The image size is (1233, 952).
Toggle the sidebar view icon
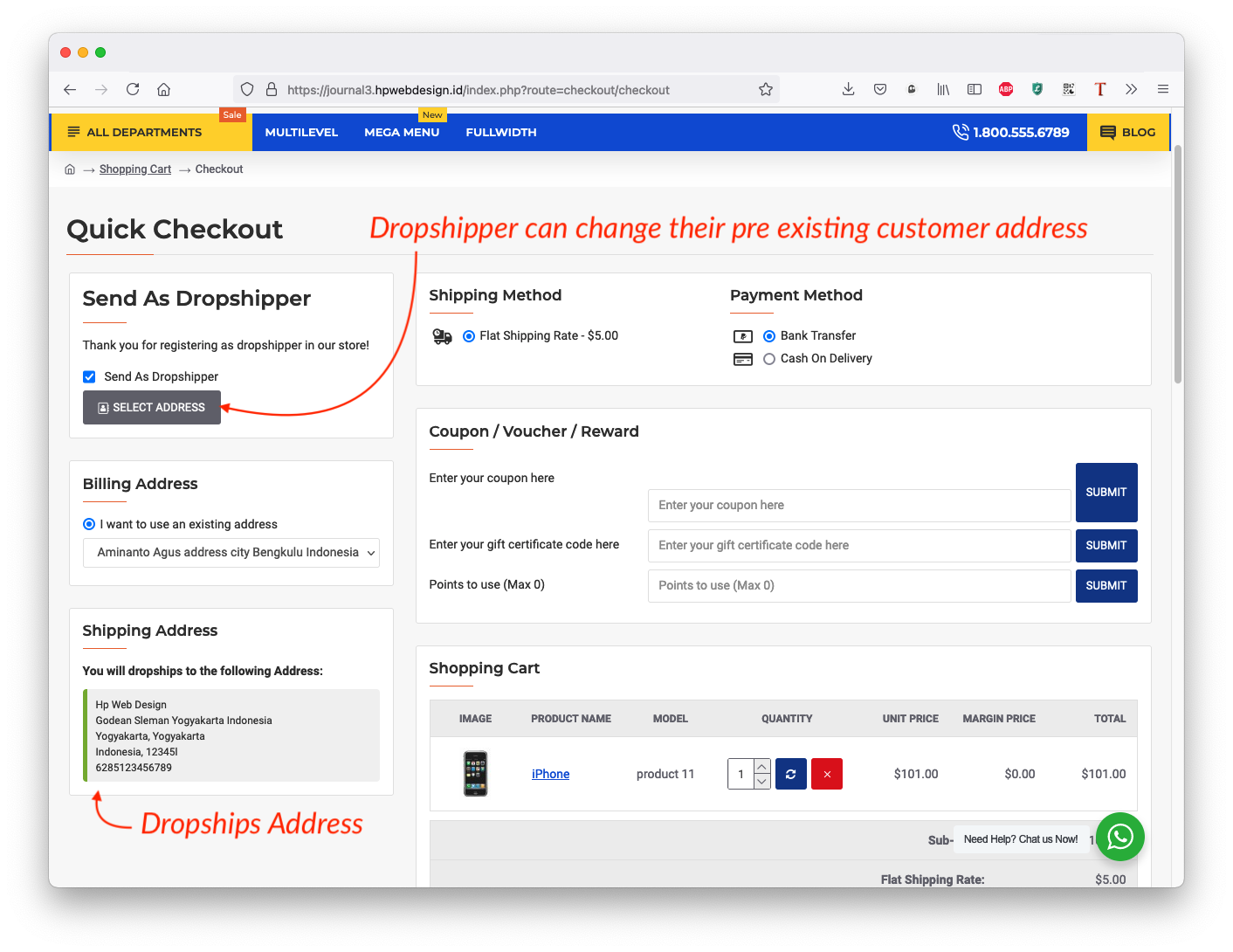tap(975, 89)
